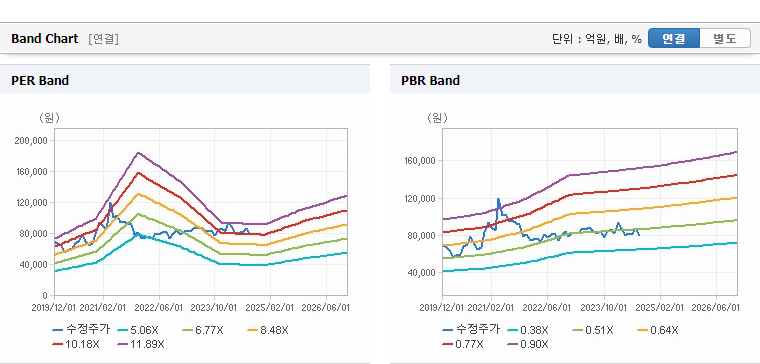Click 2019/12/01 date on PBR chart axis
The image size is (760, 364).
point(442,308)
